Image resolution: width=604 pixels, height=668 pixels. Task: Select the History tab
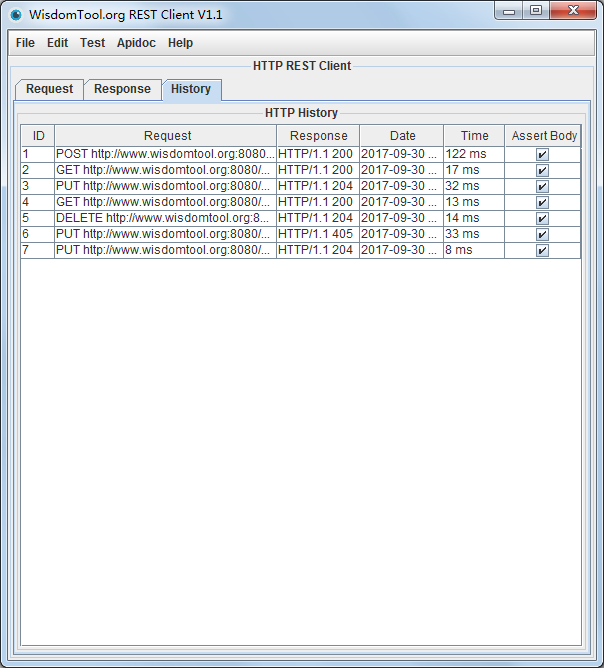pyautogui.click(x=191, y=89)
